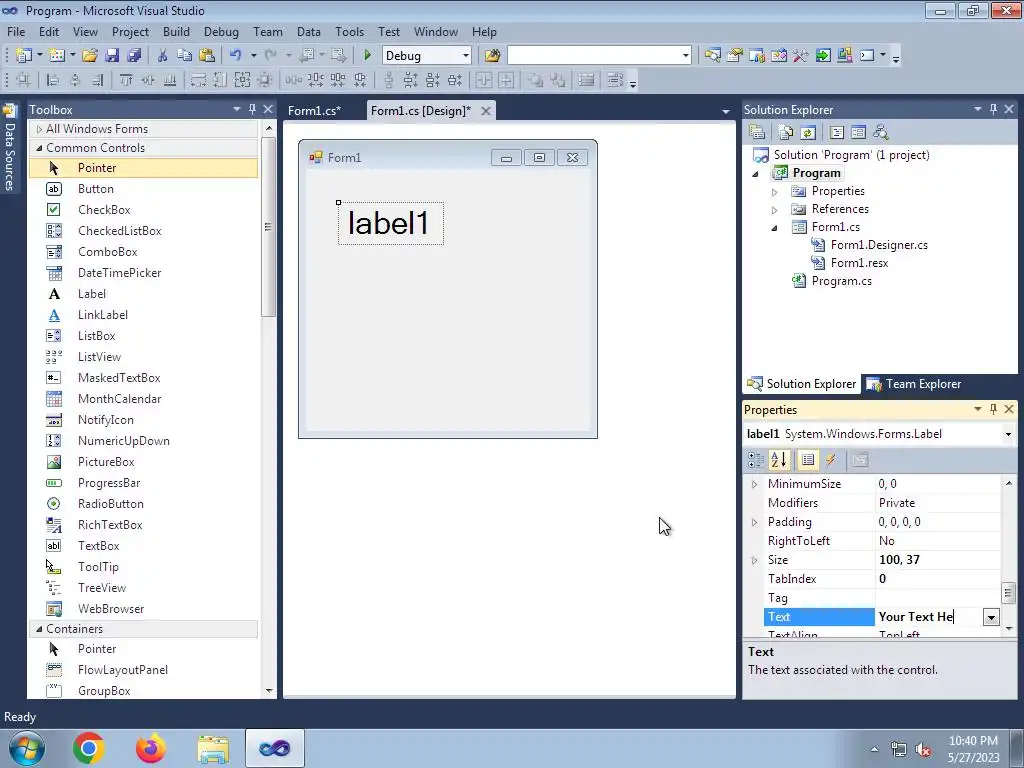Switch to the Team Explorer tab
1024x768 pixels.
pyautogui.click(x=914, y=384)
